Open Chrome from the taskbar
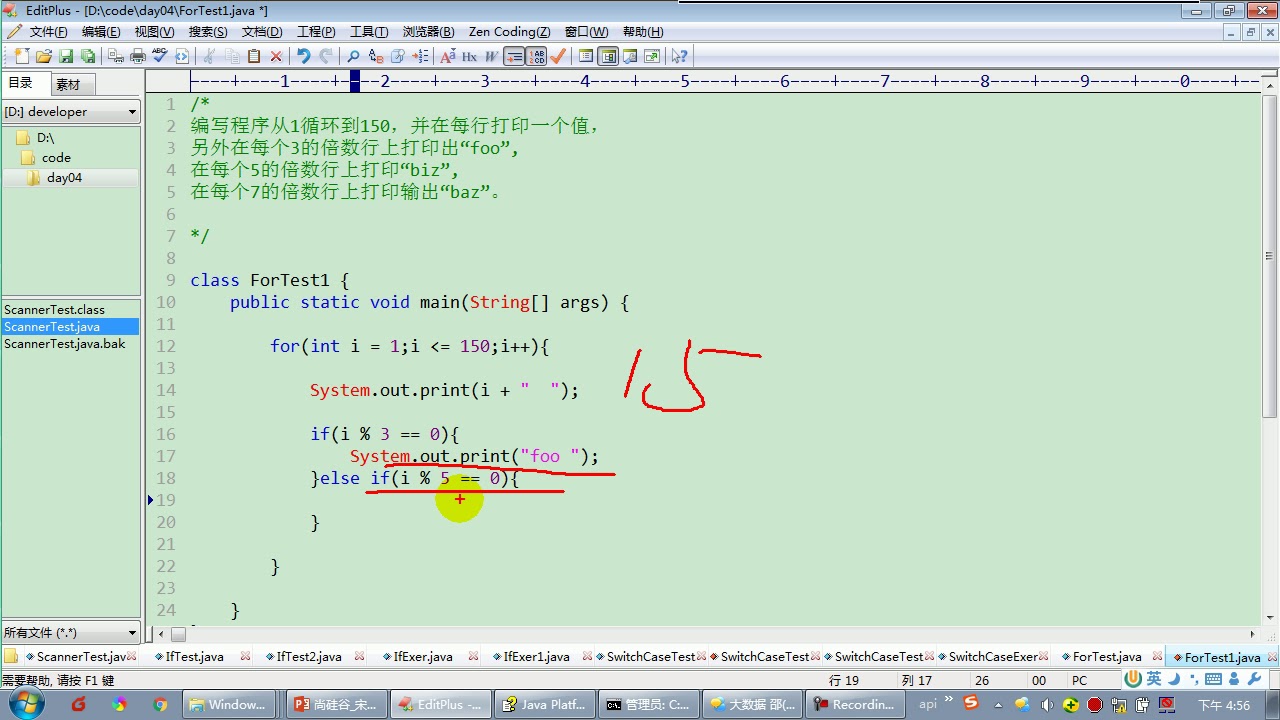Screen dimensions: 1280x720 [160, 704]
